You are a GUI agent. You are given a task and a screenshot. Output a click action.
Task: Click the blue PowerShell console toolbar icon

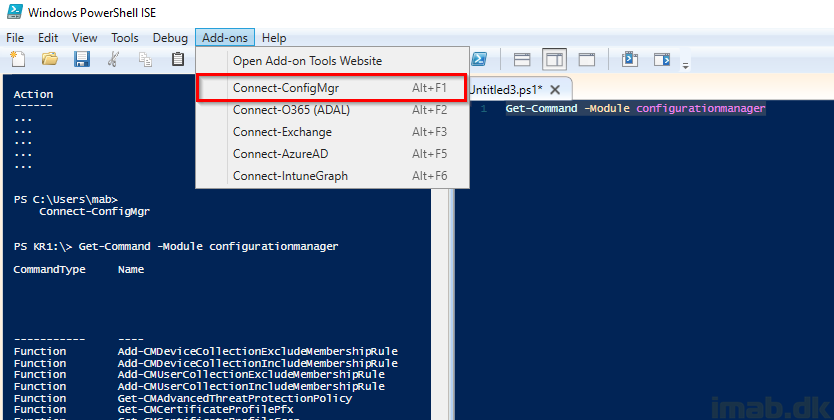[480, 59]
